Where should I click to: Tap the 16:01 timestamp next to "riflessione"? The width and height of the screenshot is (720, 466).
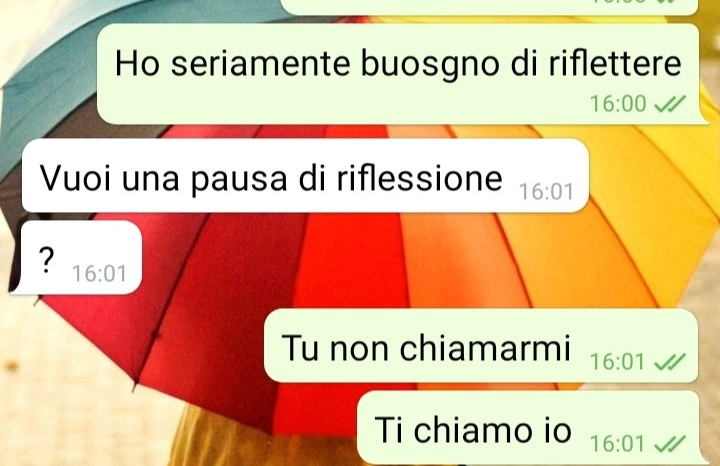pyautogui.click(x=546, y=191)
